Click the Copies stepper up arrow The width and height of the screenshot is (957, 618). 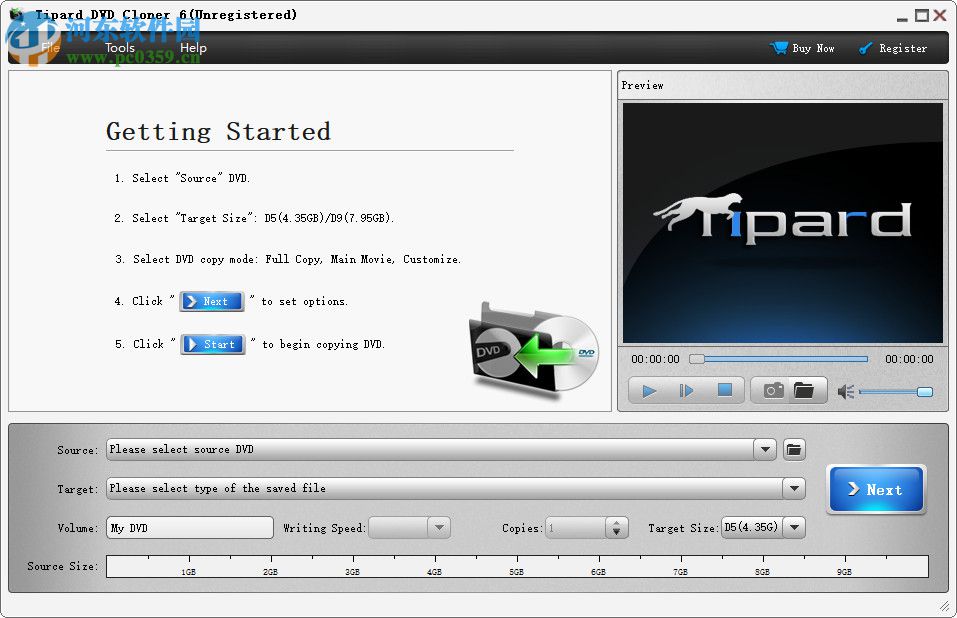coord(617,521)
